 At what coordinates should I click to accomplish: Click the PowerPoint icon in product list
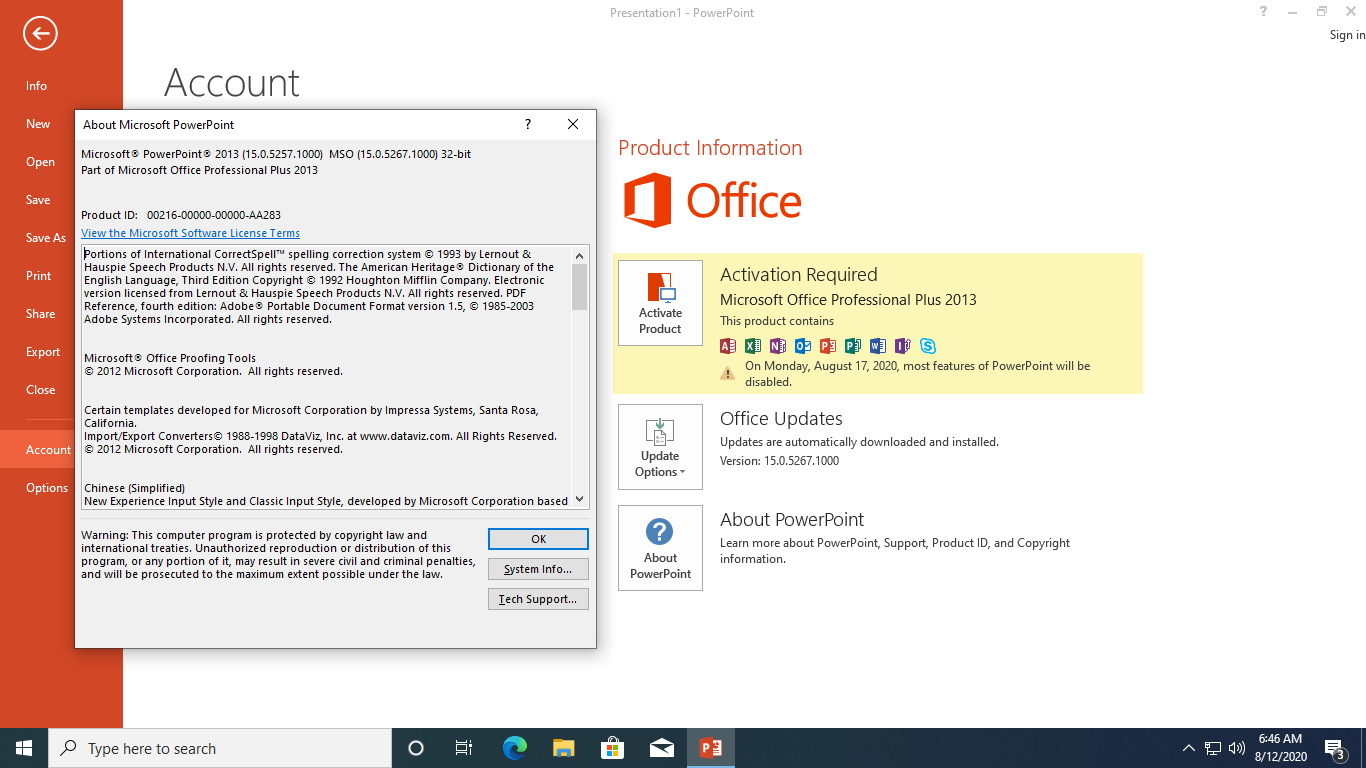click(x=828, y=346)
